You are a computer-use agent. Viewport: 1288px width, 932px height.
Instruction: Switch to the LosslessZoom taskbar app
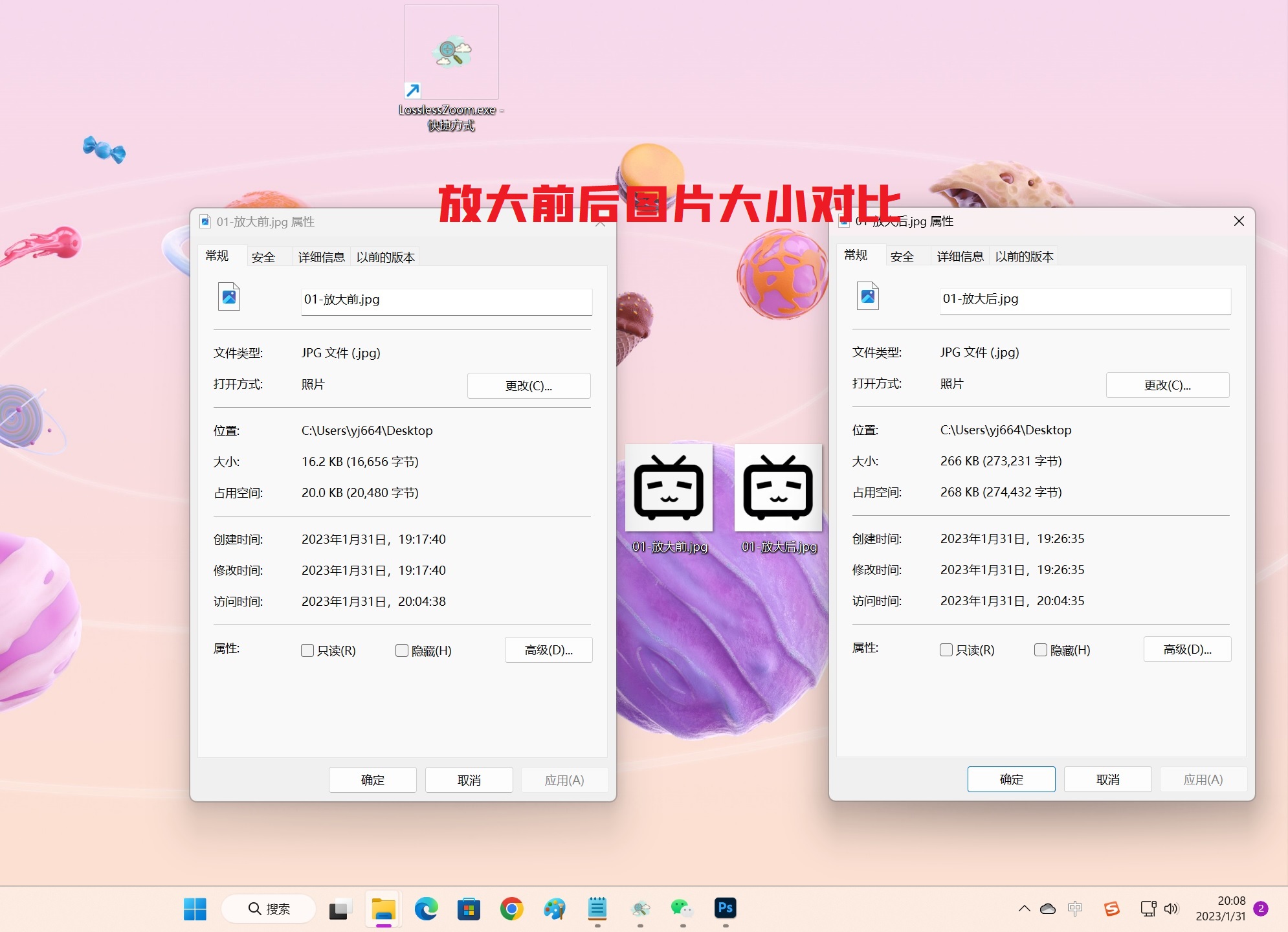(640, 909)
